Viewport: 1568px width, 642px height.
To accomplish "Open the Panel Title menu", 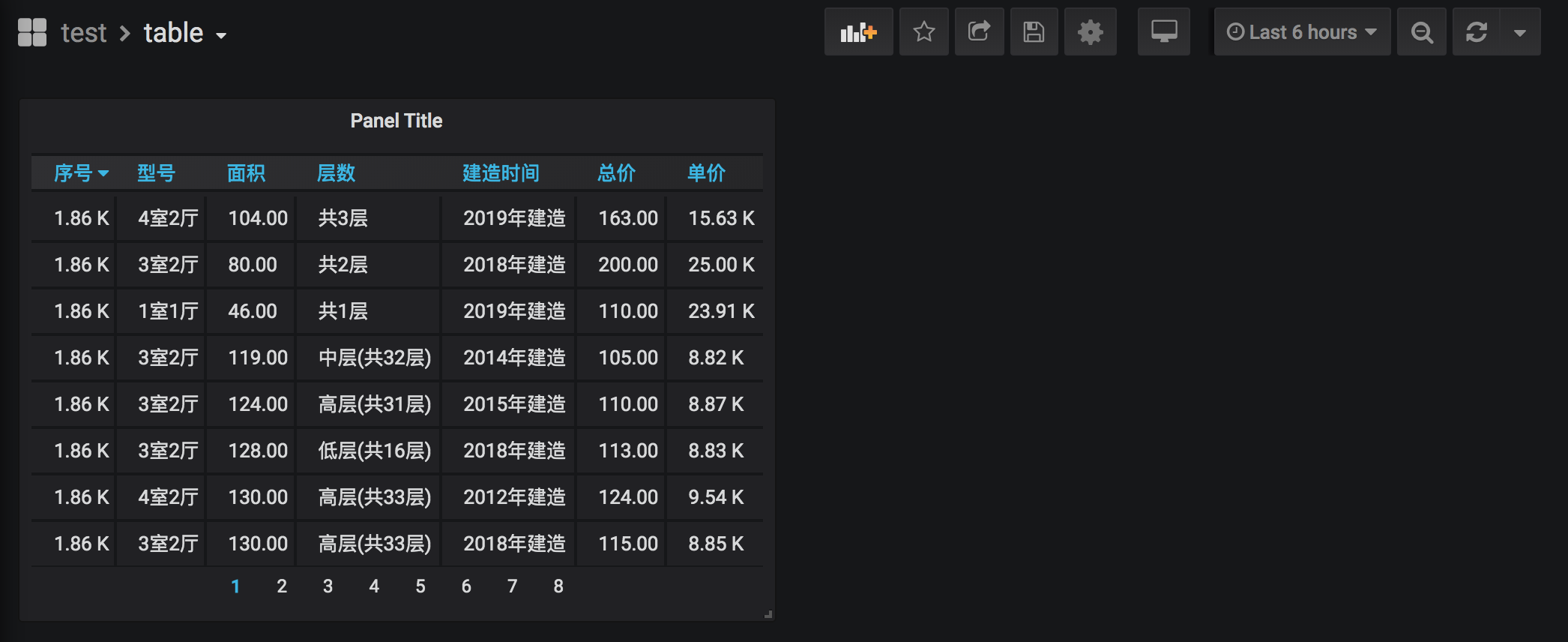I will click(396, 121).
